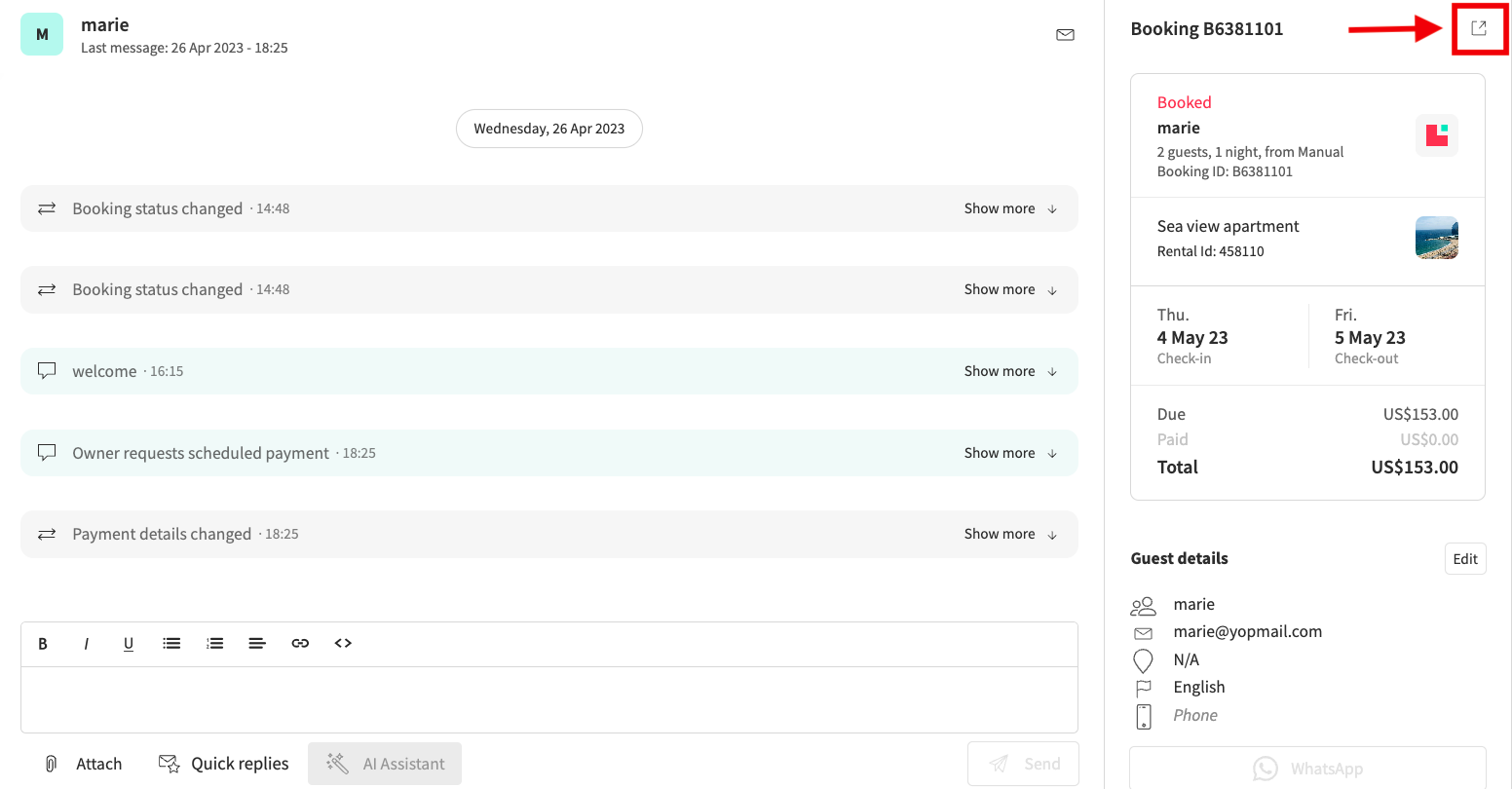Open Quick replies

coord(224,764)
